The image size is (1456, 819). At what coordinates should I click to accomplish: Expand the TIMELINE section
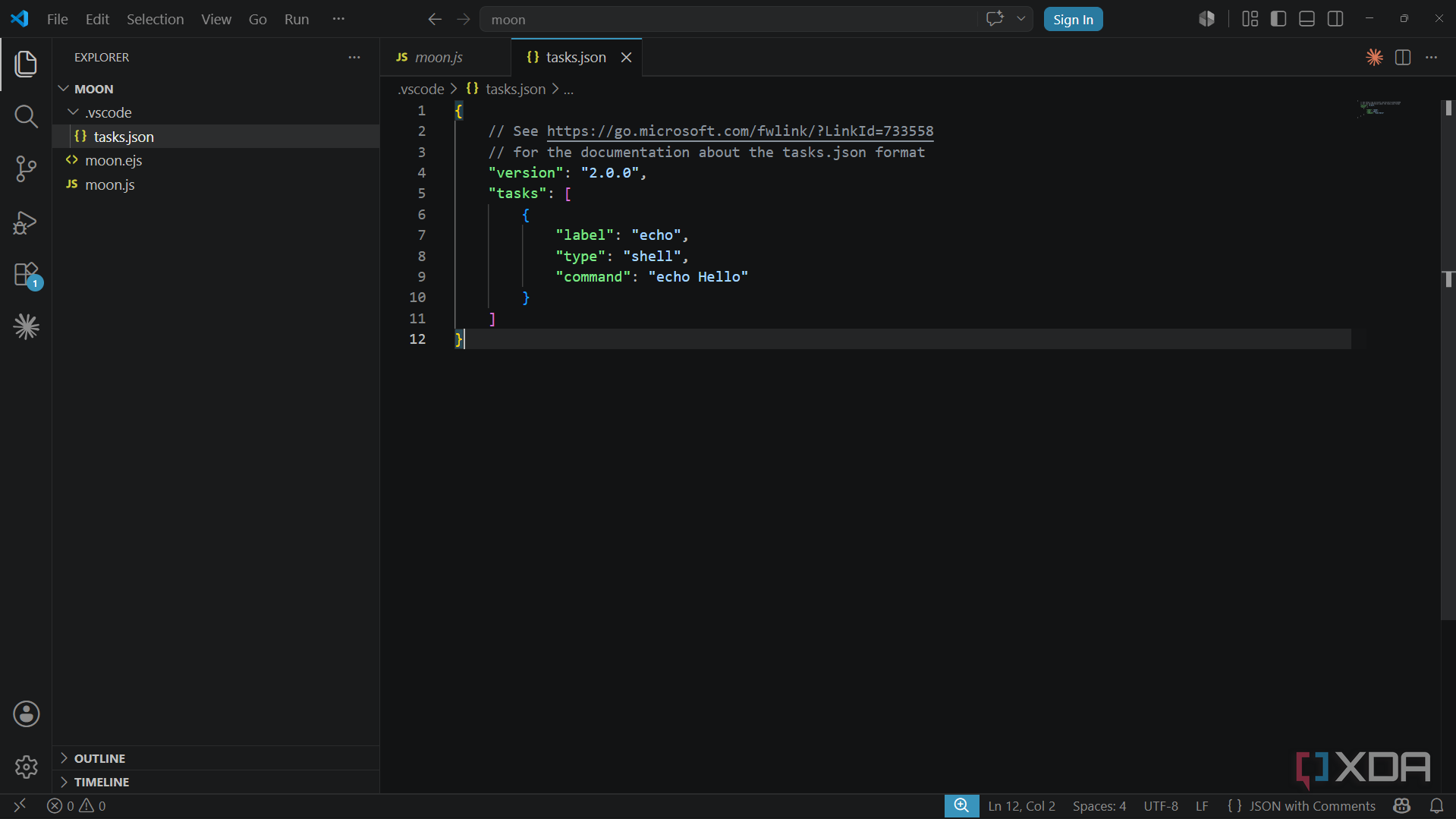pyautogui.click(x=215, y=782)
